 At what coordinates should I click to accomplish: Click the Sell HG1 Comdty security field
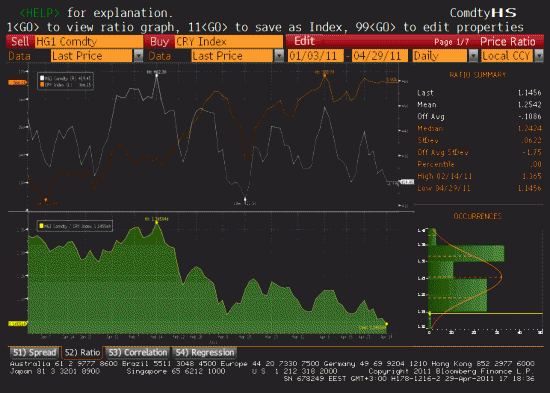coord(89,42)
